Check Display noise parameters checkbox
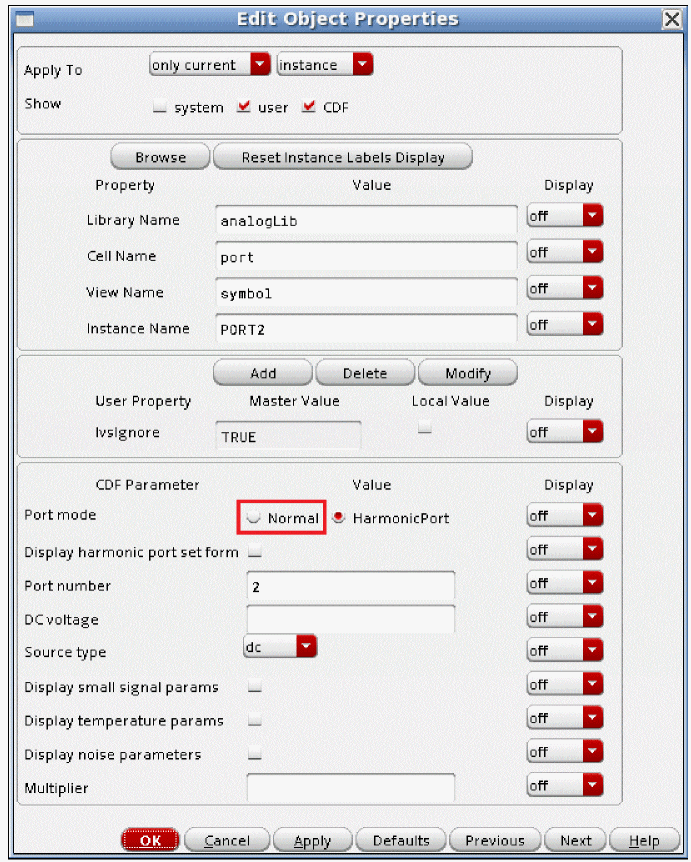This screenshot has width=691, height=862. 255,753
